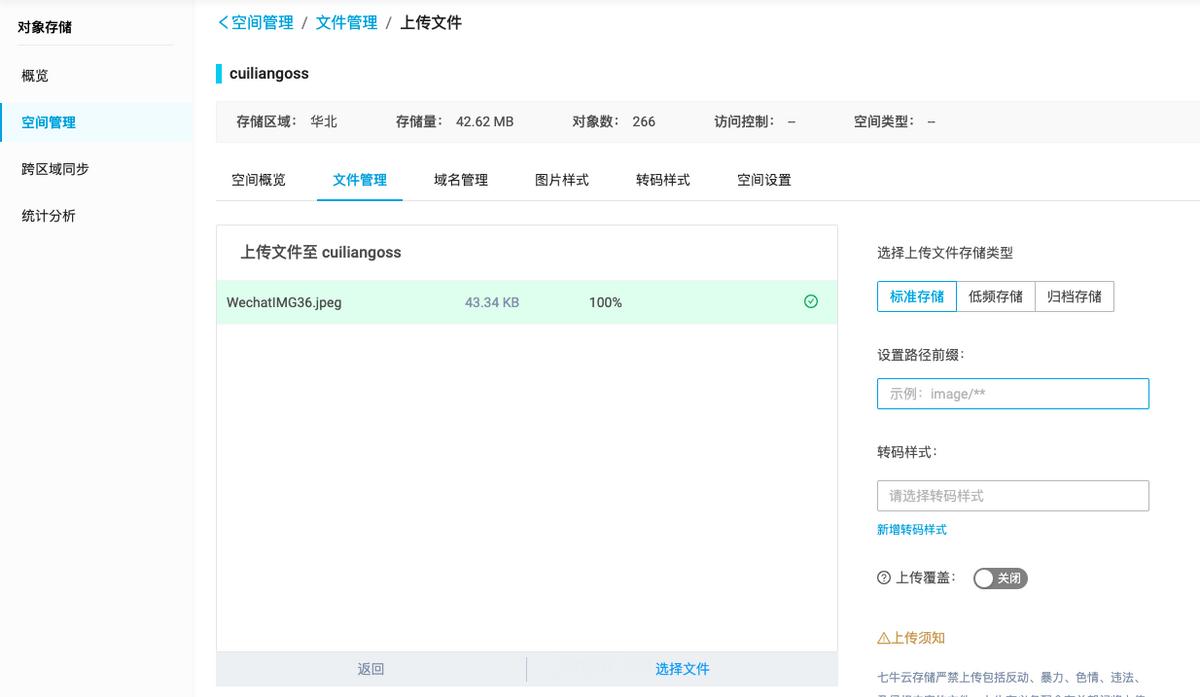This screenshot has height=697, width=1200.
Task: Open the 转码样式 selection dropdown
Action: 1013,495
